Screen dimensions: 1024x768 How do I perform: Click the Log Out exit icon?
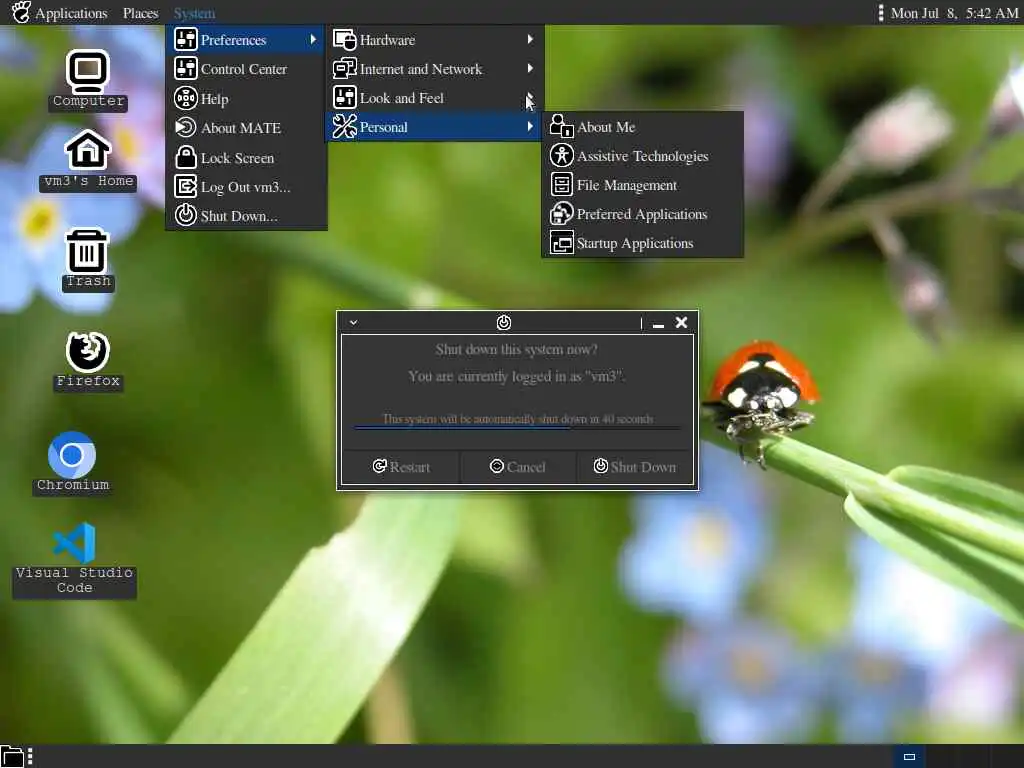185,187
